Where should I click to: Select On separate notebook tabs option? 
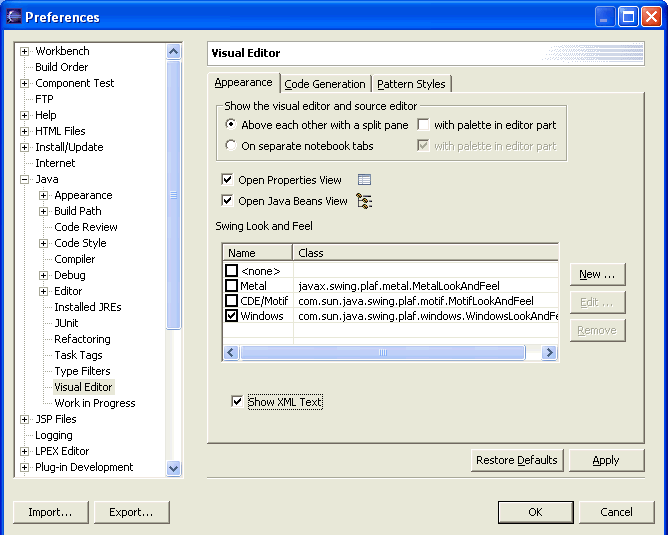point(232,146)
